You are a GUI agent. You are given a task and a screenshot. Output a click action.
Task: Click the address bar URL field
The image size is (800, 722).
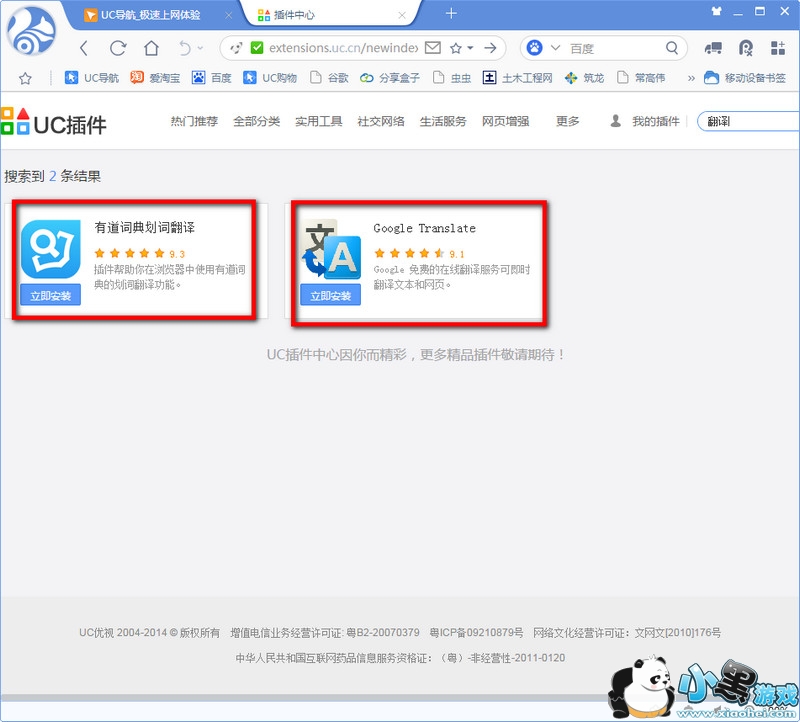click(343, 48)
